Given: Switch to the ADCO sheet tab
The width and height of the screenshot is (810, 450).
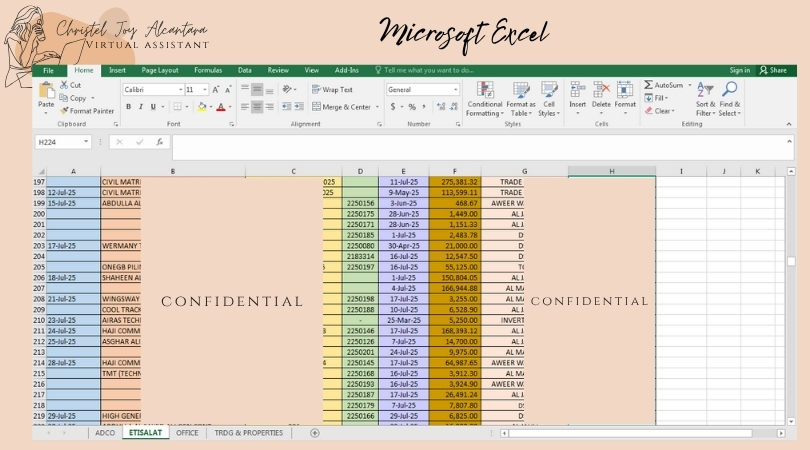Looking at the screenshot, I should [x=105, y=433].
